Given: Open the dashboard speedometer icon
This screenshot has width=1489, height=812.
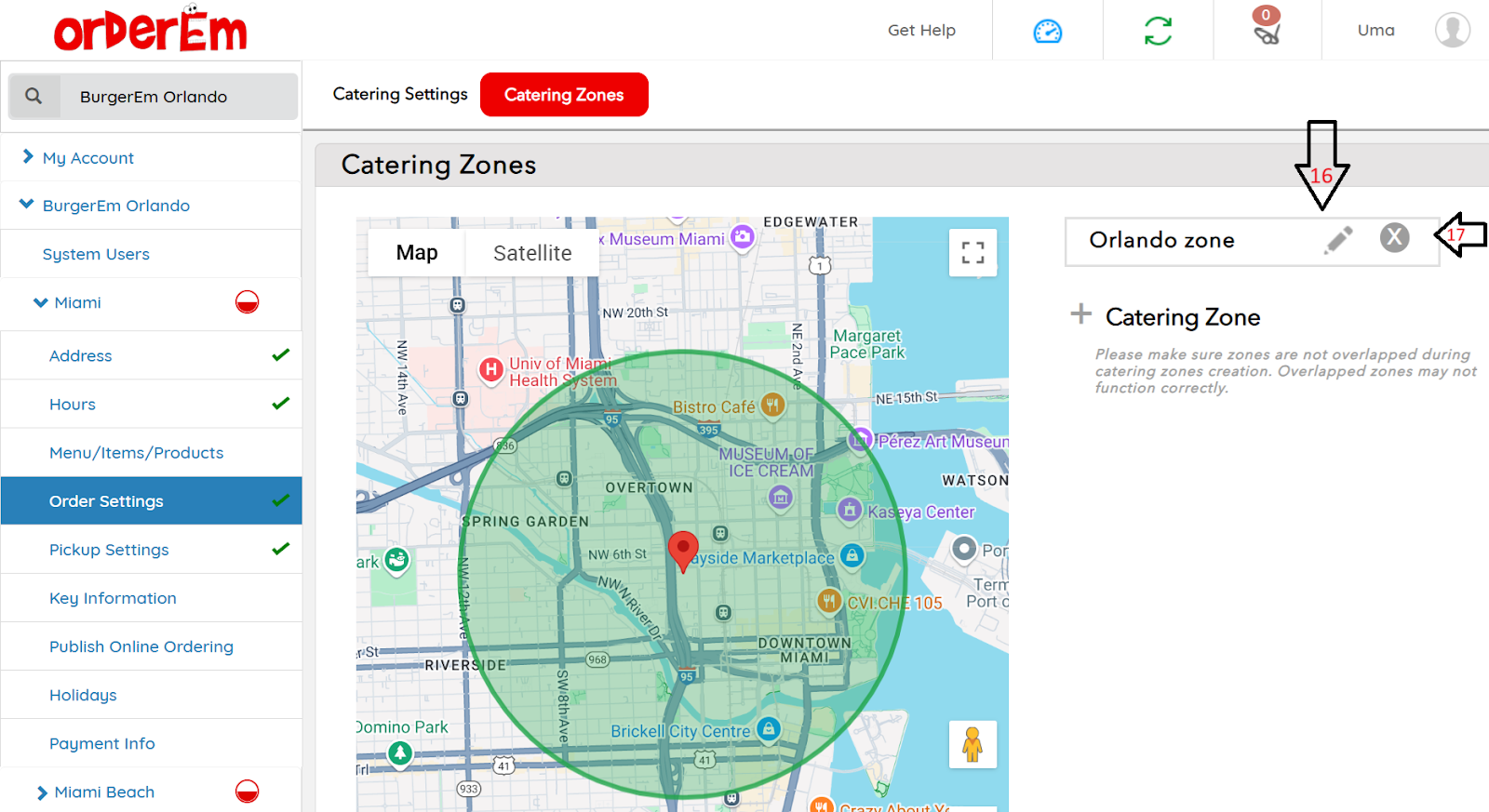Looking at the screenshot, I should coord(1047,32).
